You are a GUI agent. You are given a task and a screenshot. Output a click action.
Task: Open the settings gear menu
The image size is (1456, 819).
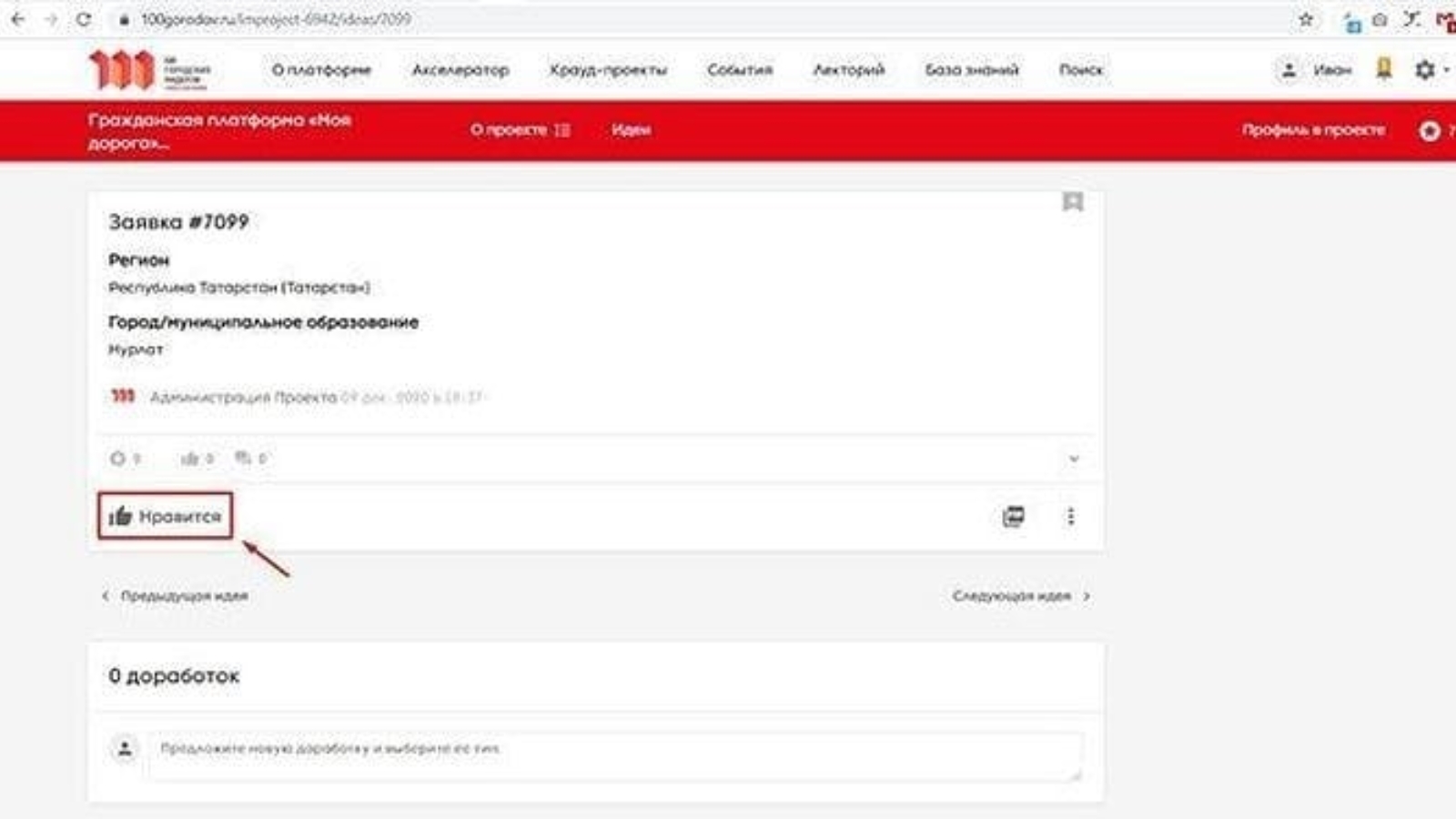coord(1425,69)
